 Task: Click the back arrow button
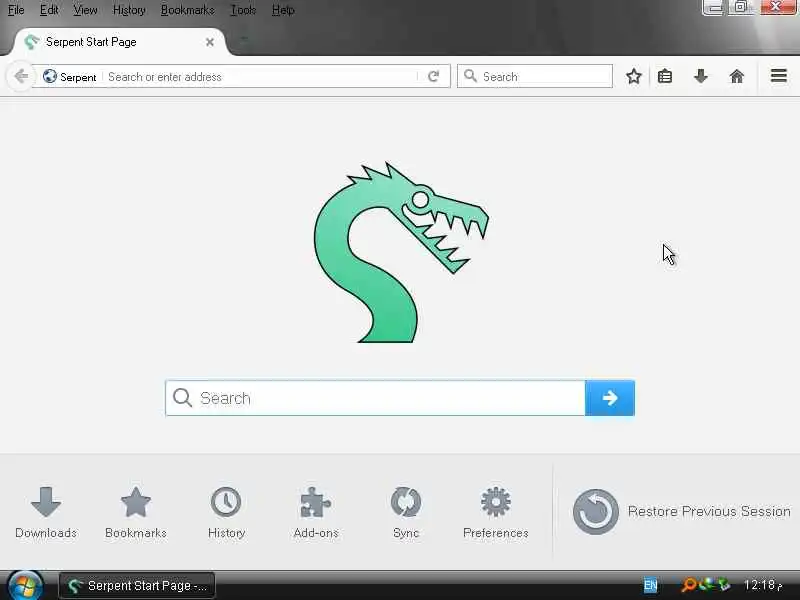pos(21,77)
